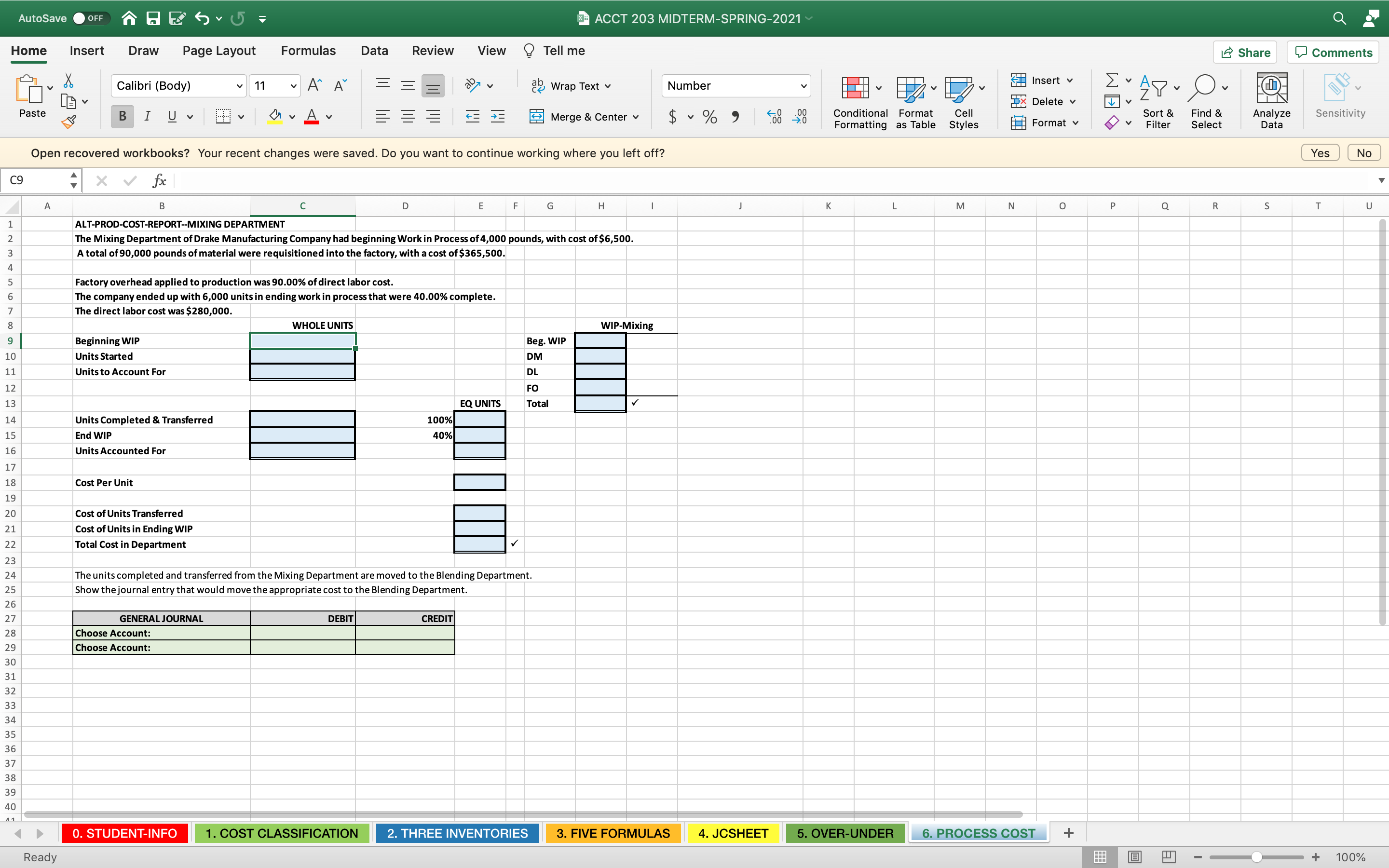Open the 3. FIVE FORMULAS sheet tab
Screen dimensions: 1389x868
(x=613, y=832)
